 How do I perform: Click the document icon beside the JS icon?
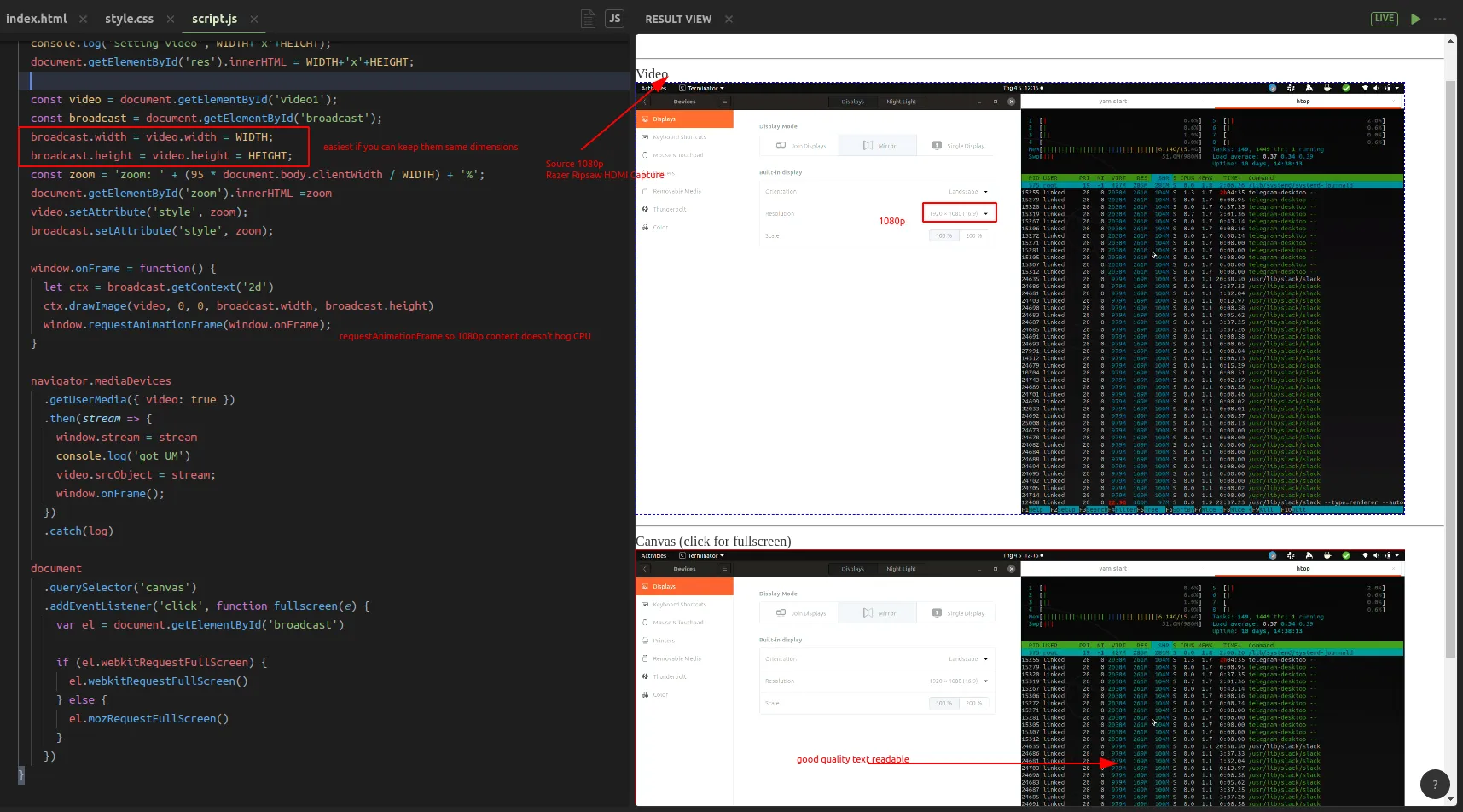point(588,19)
